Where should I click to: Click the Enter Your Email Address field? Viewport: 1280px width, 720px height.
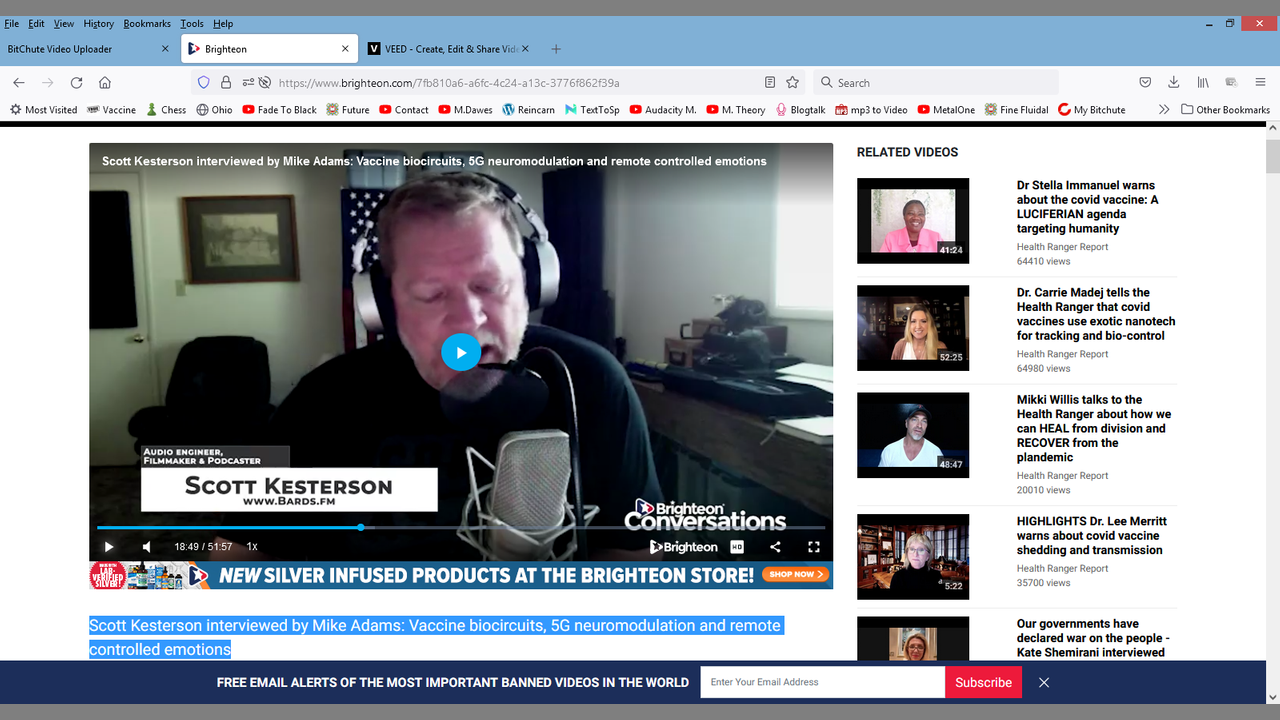pos(822,682)
